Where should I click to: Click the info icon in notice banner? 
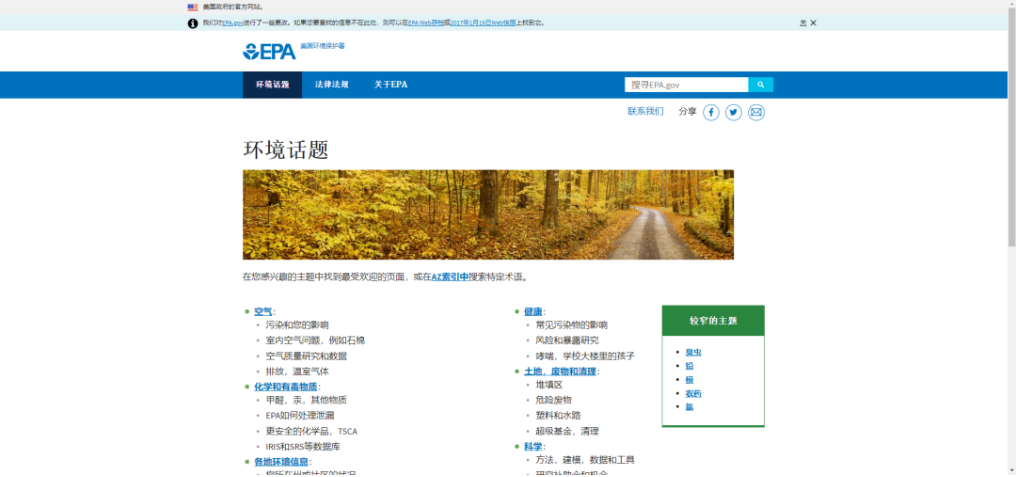pyautogui.click(x=192, y=23)
